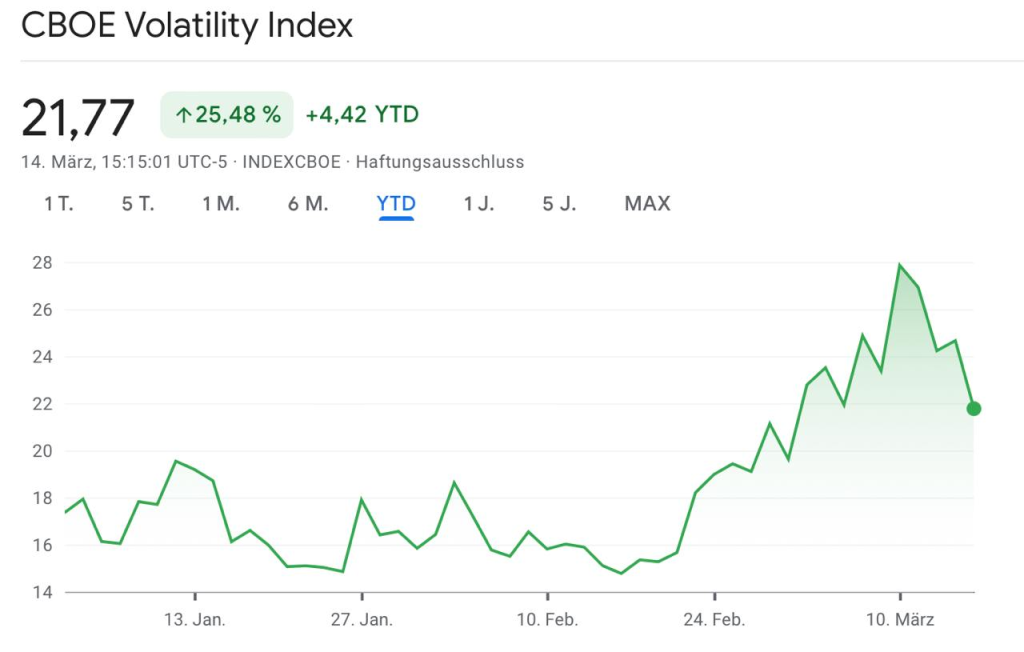Click the 21,77 current price value
The height and width of the screenshot is (652, 1024).
coord(78,118)
